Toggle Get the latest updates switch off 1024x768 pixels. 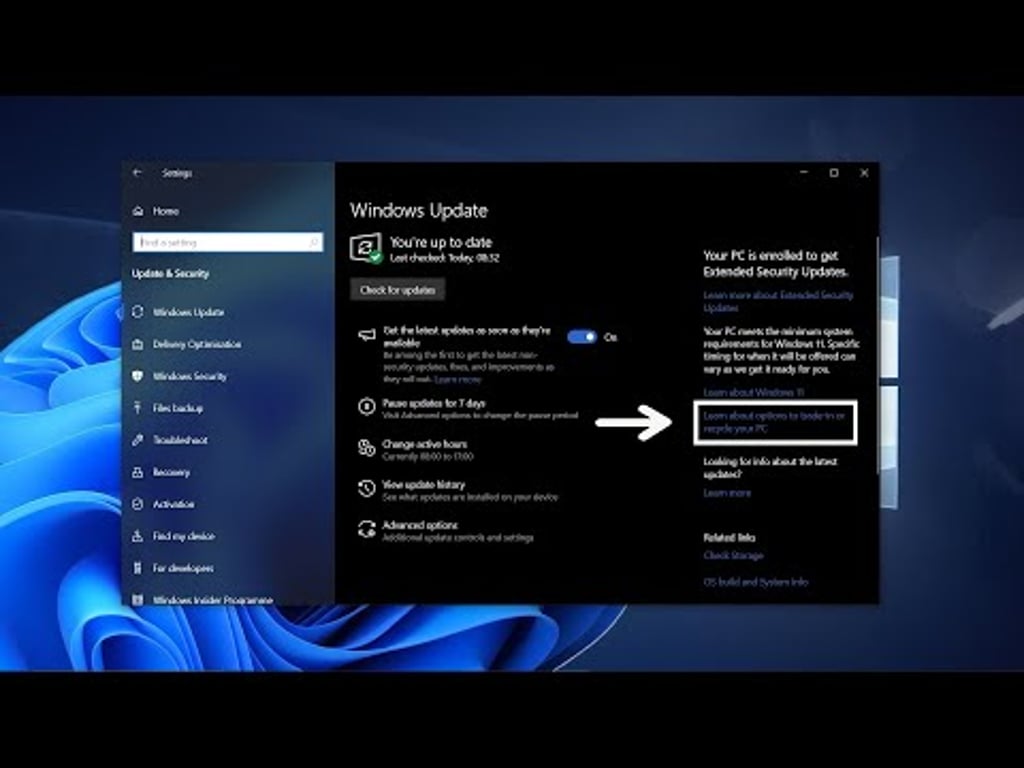[x=582, y=337]
